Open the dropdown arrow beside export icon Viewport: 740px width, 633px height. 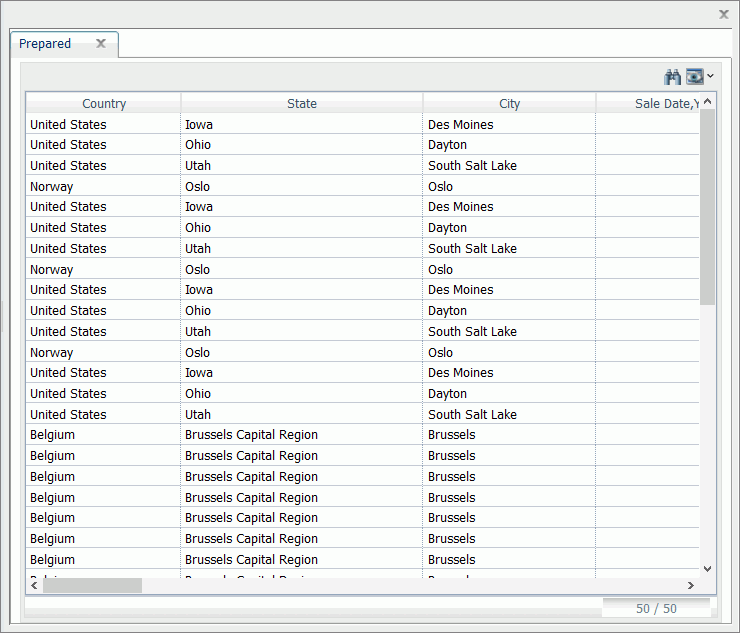point(710,76)
